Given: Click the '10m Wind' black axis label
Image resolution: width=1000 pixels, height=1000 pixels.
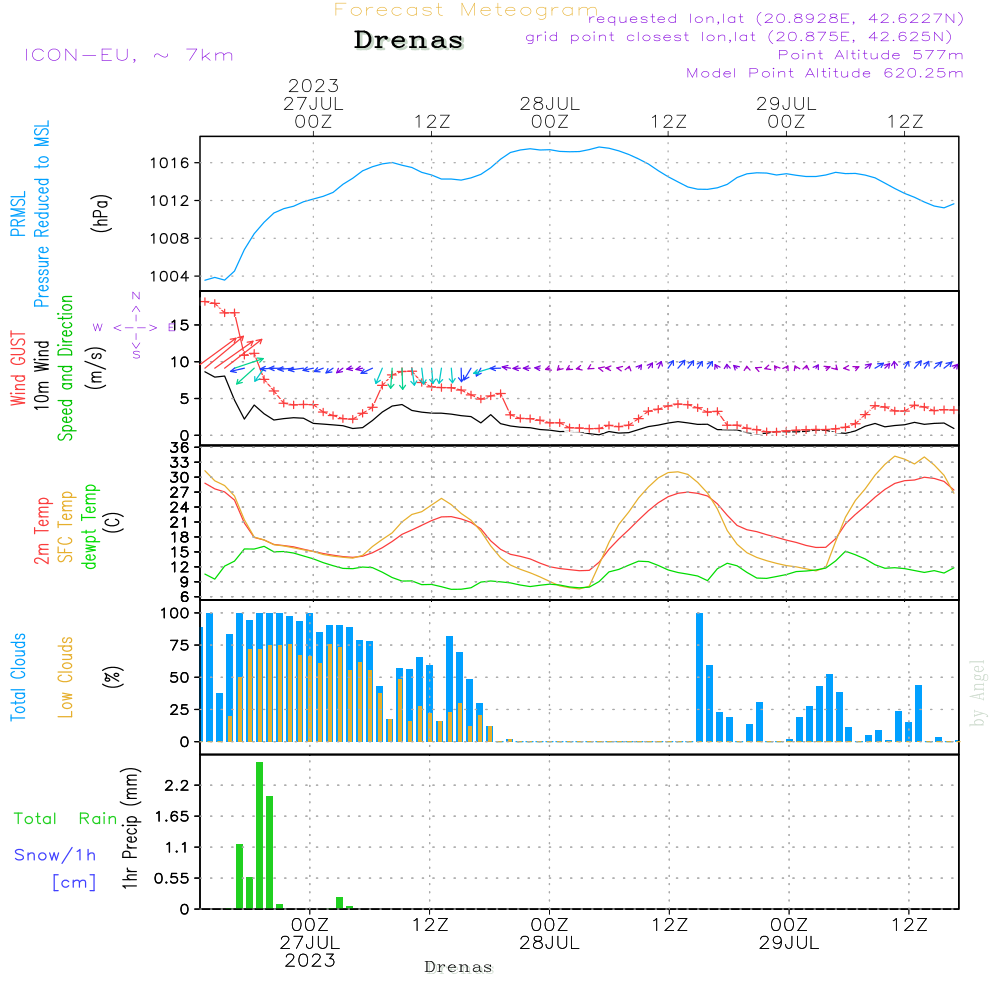Looking at the screenshot, I should (41, 374).
